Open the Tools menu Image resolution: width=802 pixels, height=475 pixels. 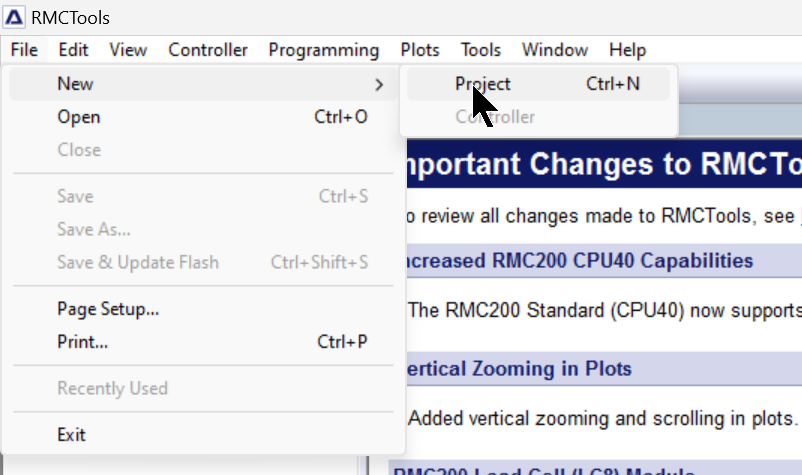480,50
